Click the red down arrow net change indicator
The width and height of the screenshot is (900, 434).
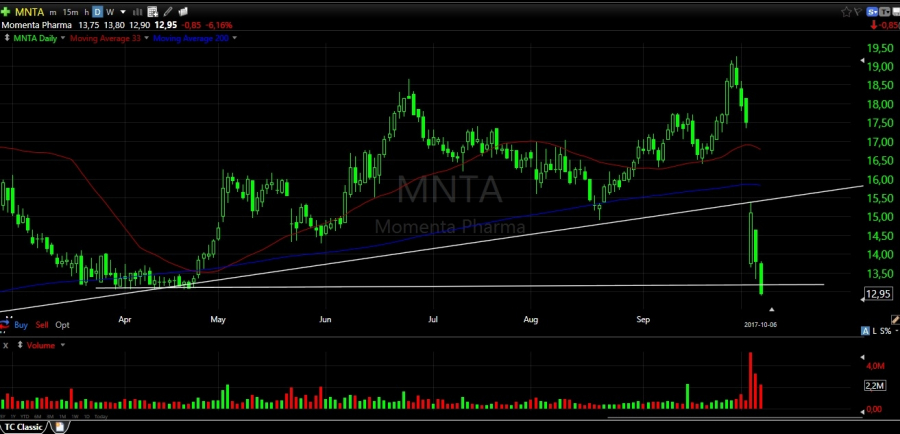875,25
